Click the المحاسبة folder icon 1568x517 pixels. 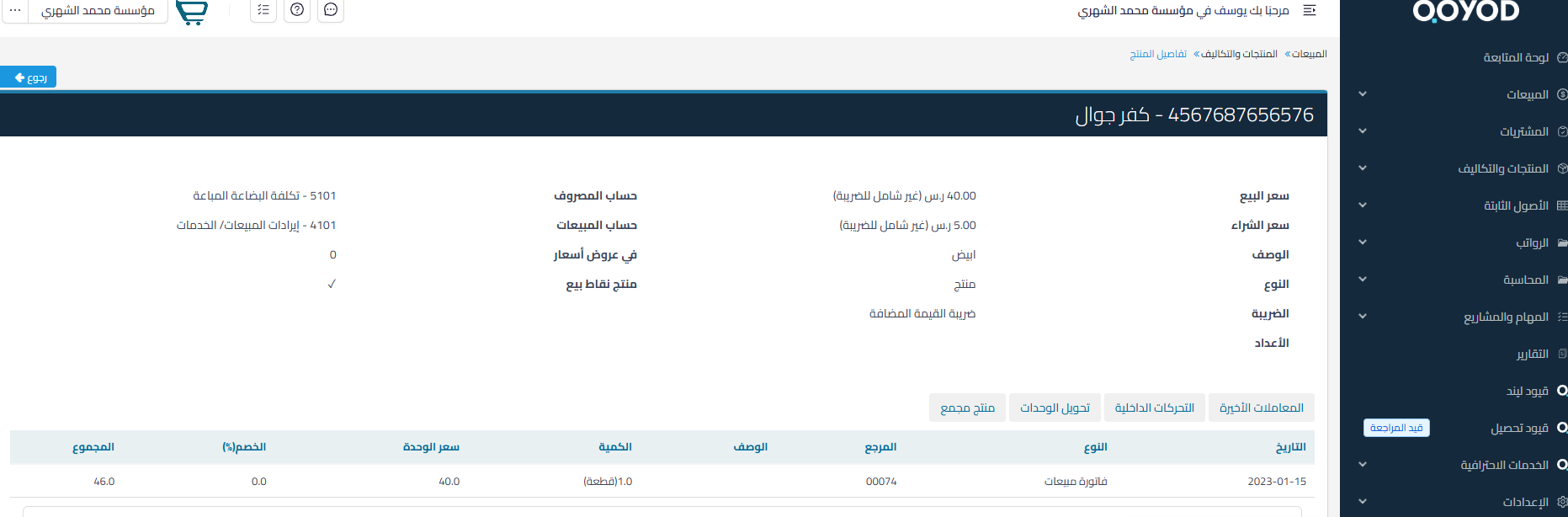pyautogui.click(x=1562, y=280)
